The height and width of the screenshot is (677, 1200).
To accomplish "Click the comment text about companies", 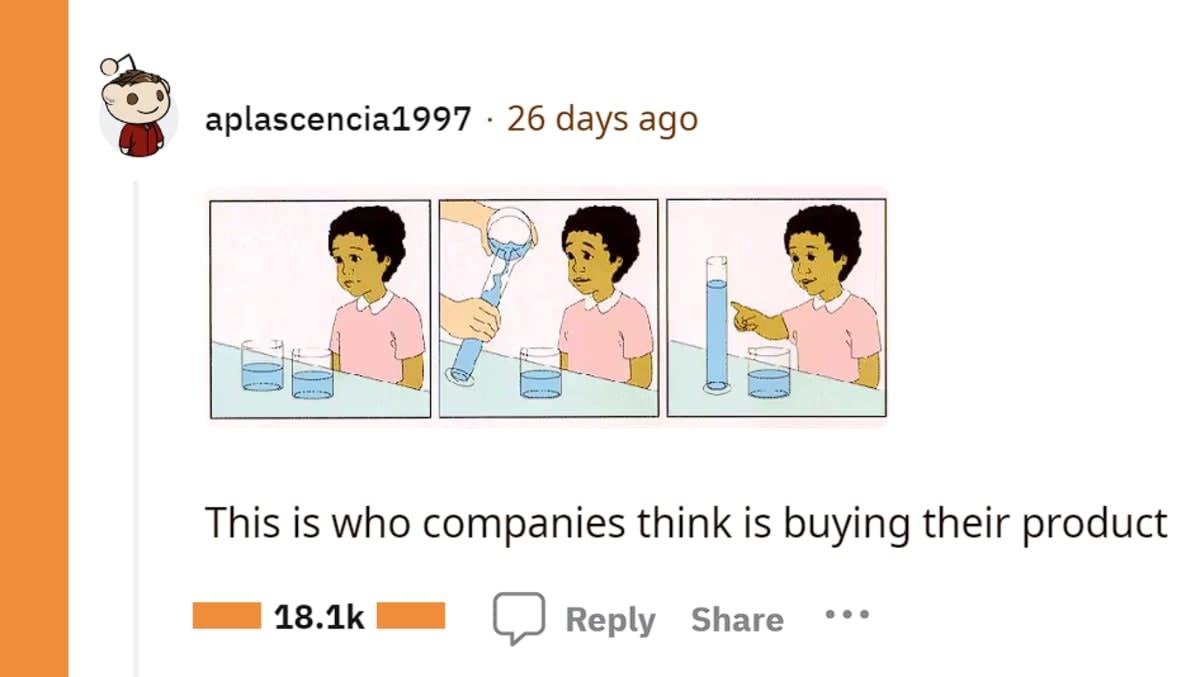I will point(686,524).
